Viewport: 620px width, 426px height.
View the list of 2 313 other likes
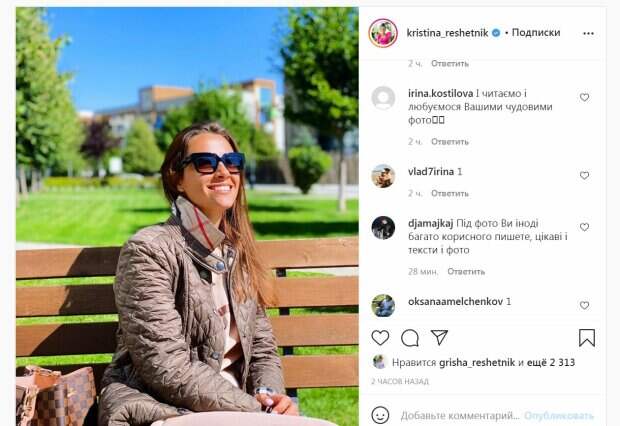coord(551,362)
